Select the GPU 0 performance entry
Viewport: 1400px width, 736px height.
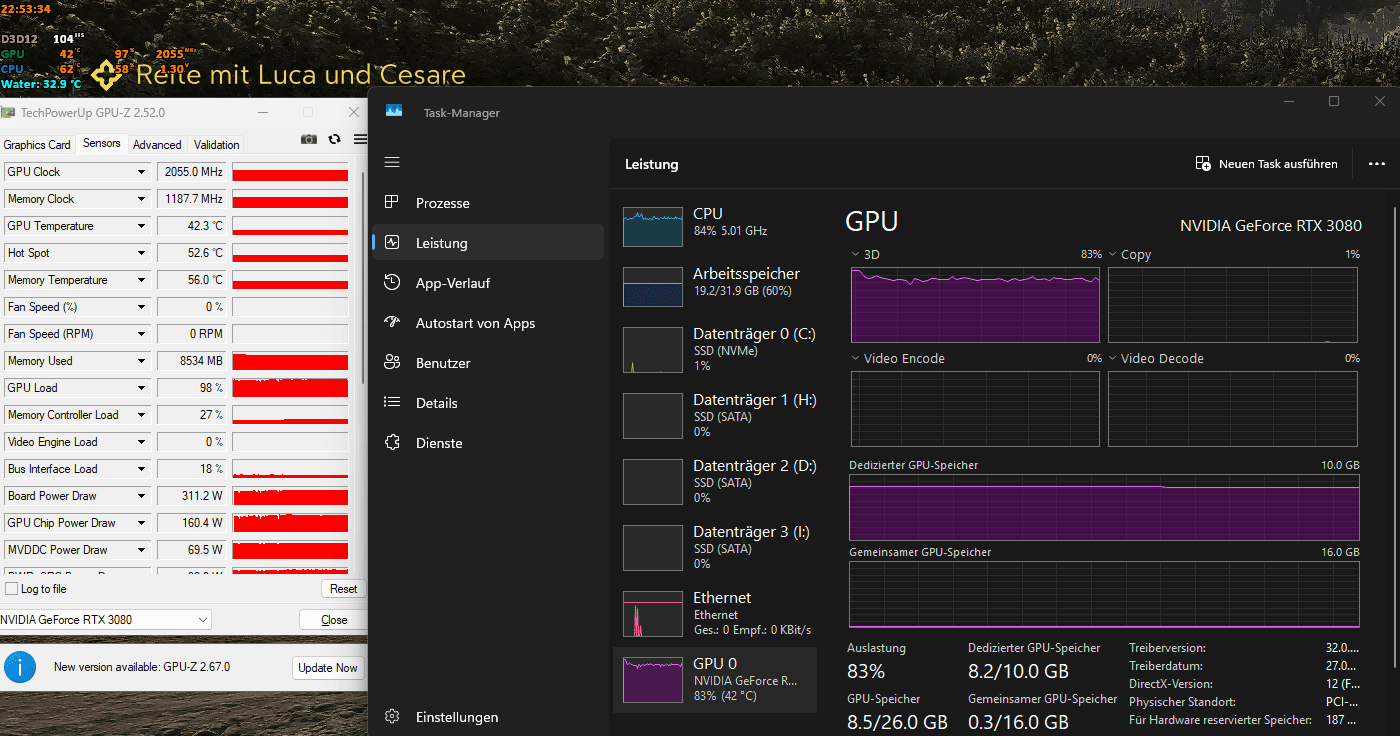click(x=716, y=679)
